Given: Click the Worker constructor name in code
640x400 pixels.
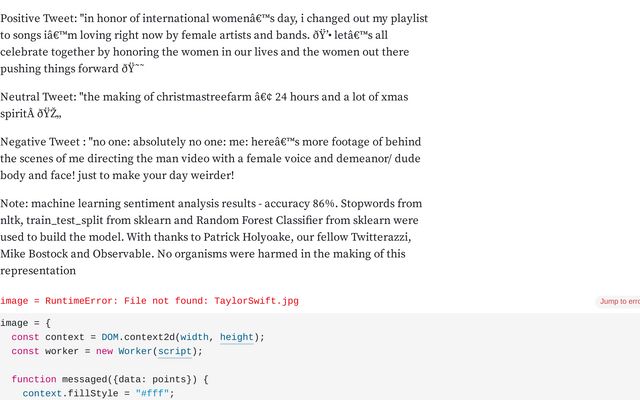Looking at the screenshot, I should click(x=135, y=351).
